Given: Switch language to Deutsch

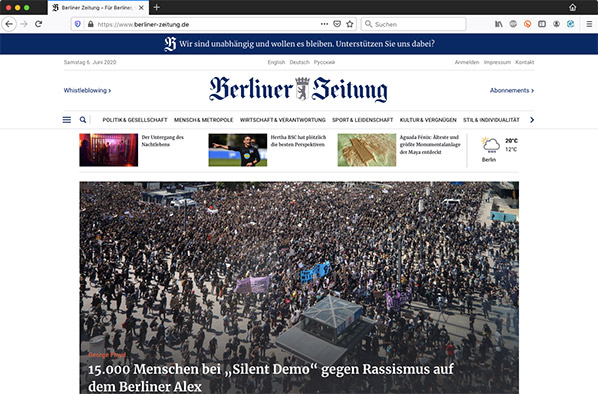Looking at the screenshot, I should click(300, 62).
